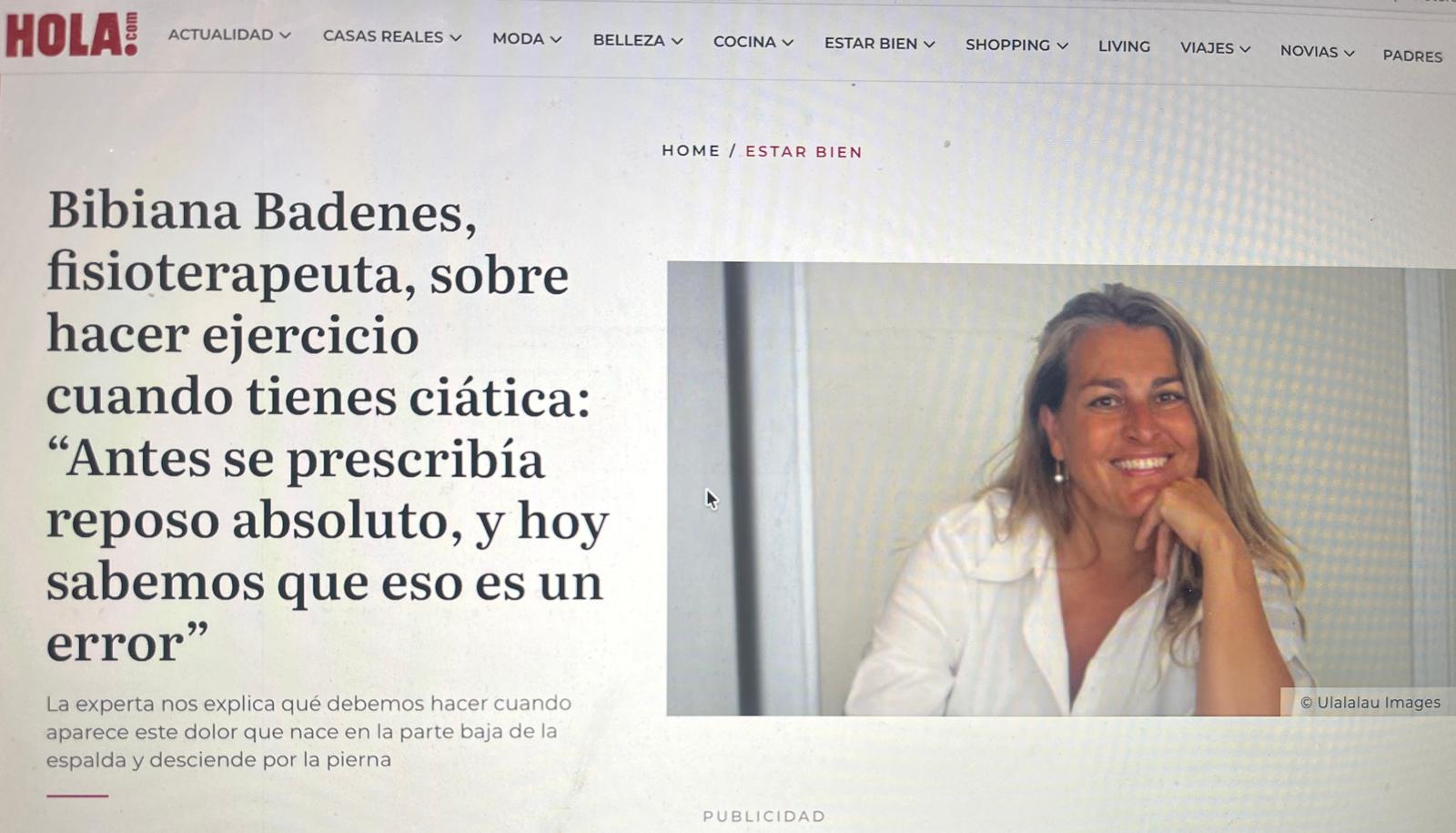This screenshot has width=1456, height=833.
Task: Open the VIAJES menu chevron
Action: (x=1245, y=49)
